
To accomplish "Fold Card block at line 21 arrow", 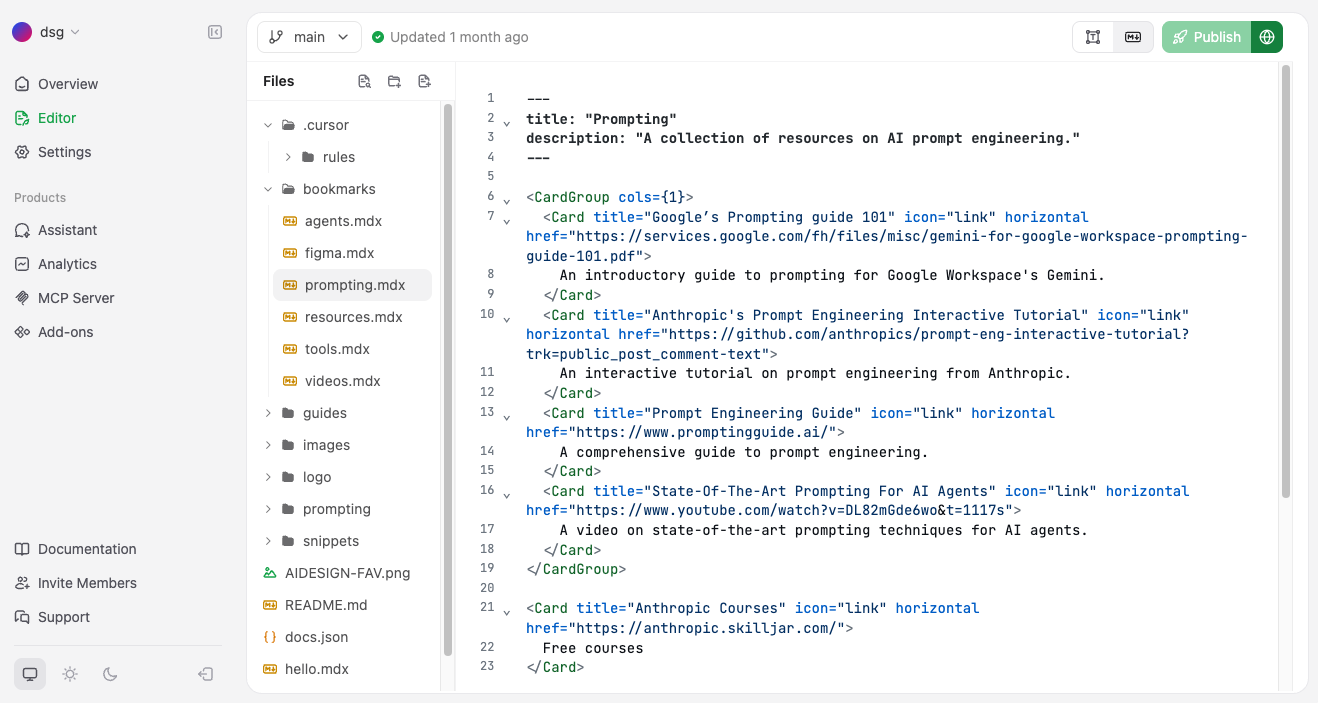I will point(507,612).
